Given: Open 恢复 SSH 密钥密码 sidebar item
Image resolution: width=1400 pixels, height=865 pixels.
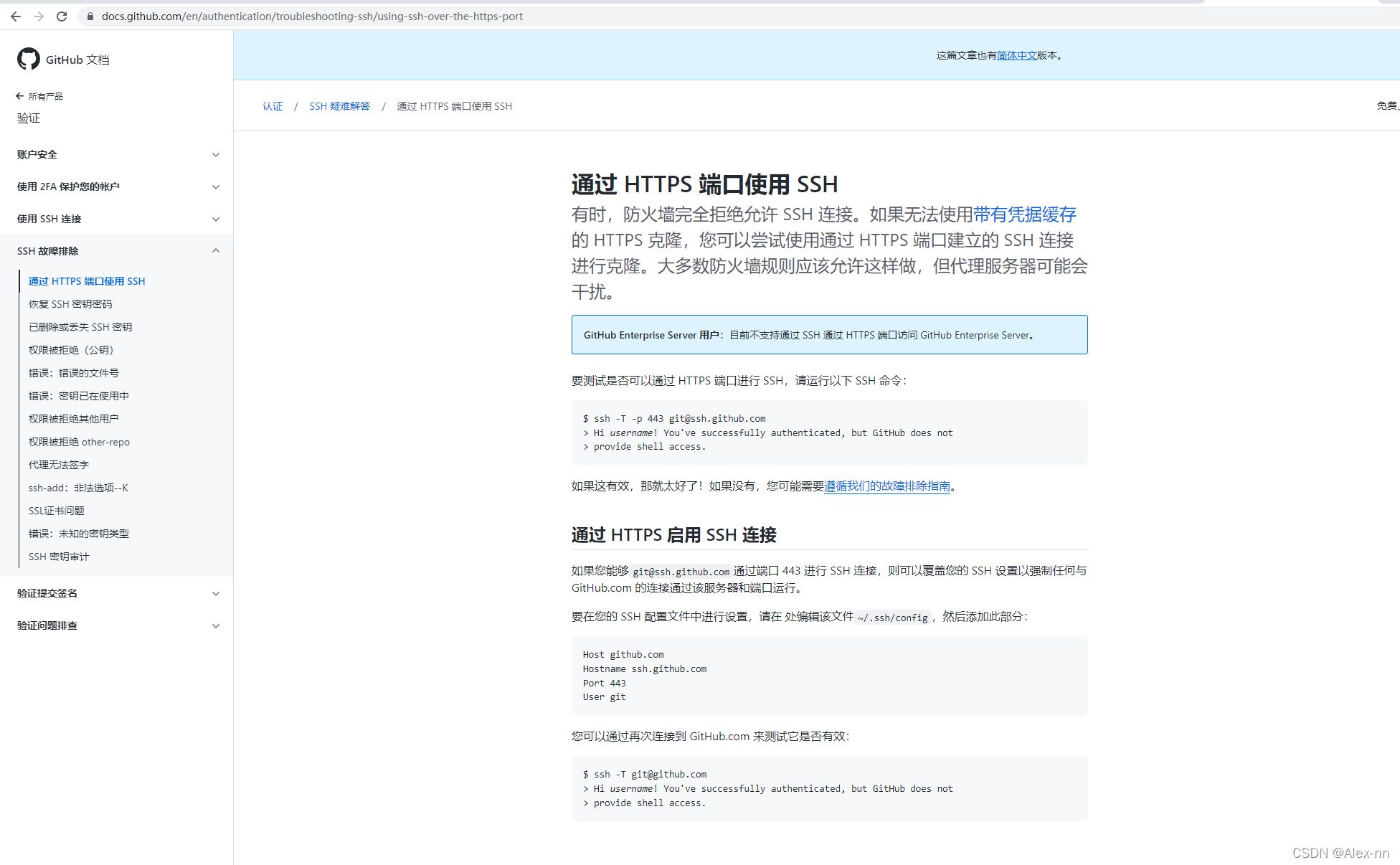Looking at the screenshot, I should point(70,304).
